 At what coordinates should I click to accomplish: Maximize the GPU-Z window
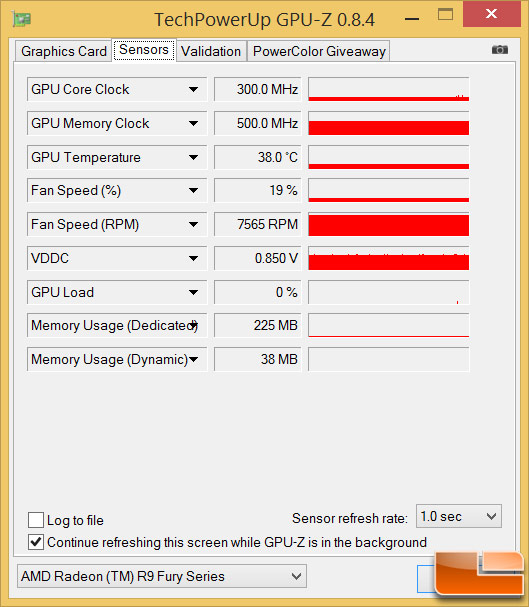coord(445,15)
